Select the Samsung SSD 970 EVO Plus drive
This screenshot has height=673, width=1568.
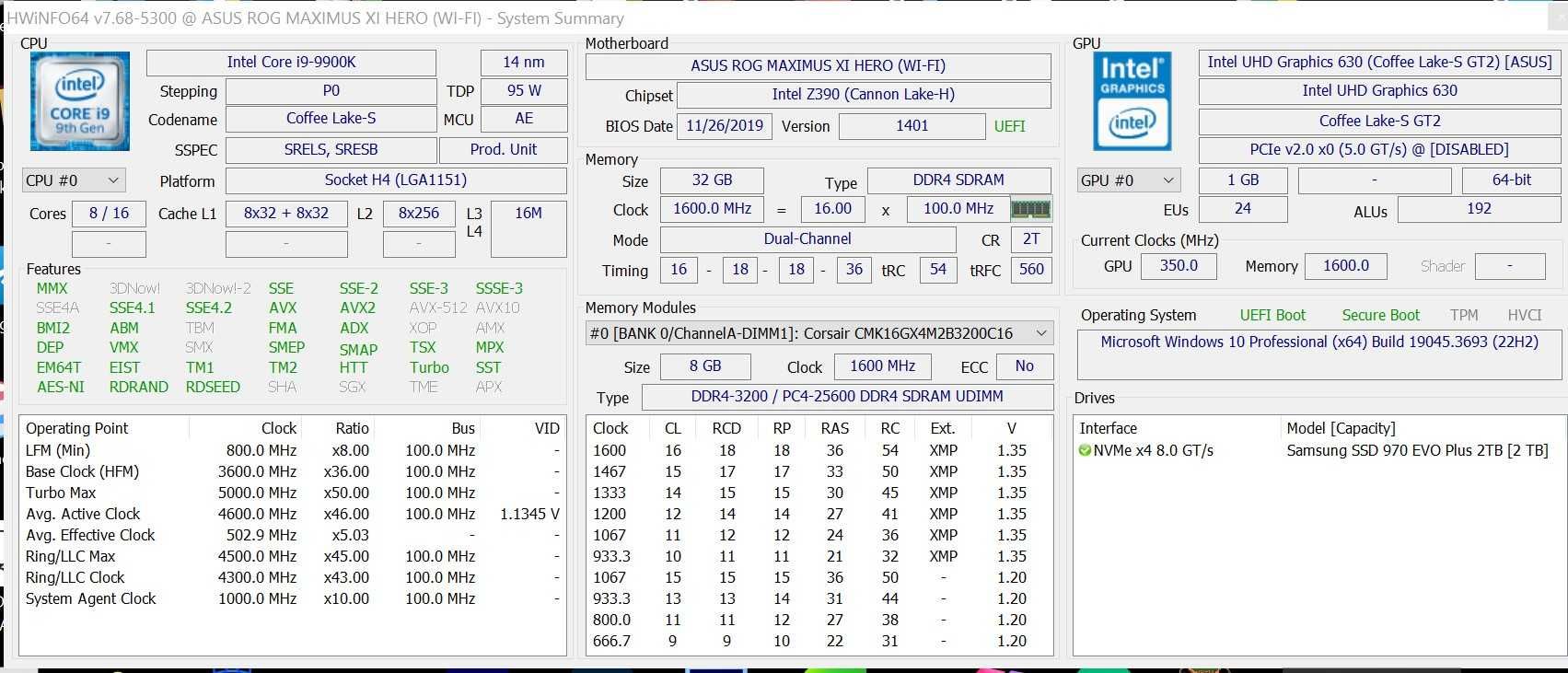tap(1417, 451)
